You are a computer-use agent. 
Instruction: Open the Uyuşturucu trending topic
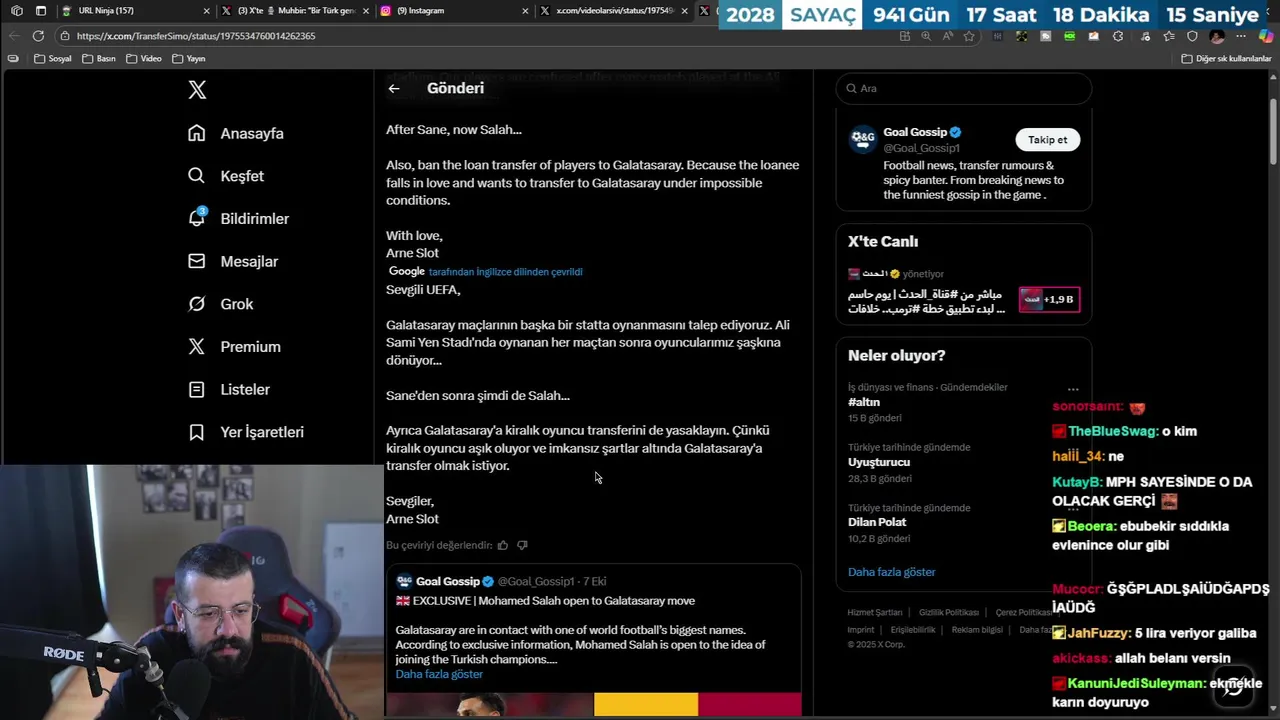coord(879,462)
